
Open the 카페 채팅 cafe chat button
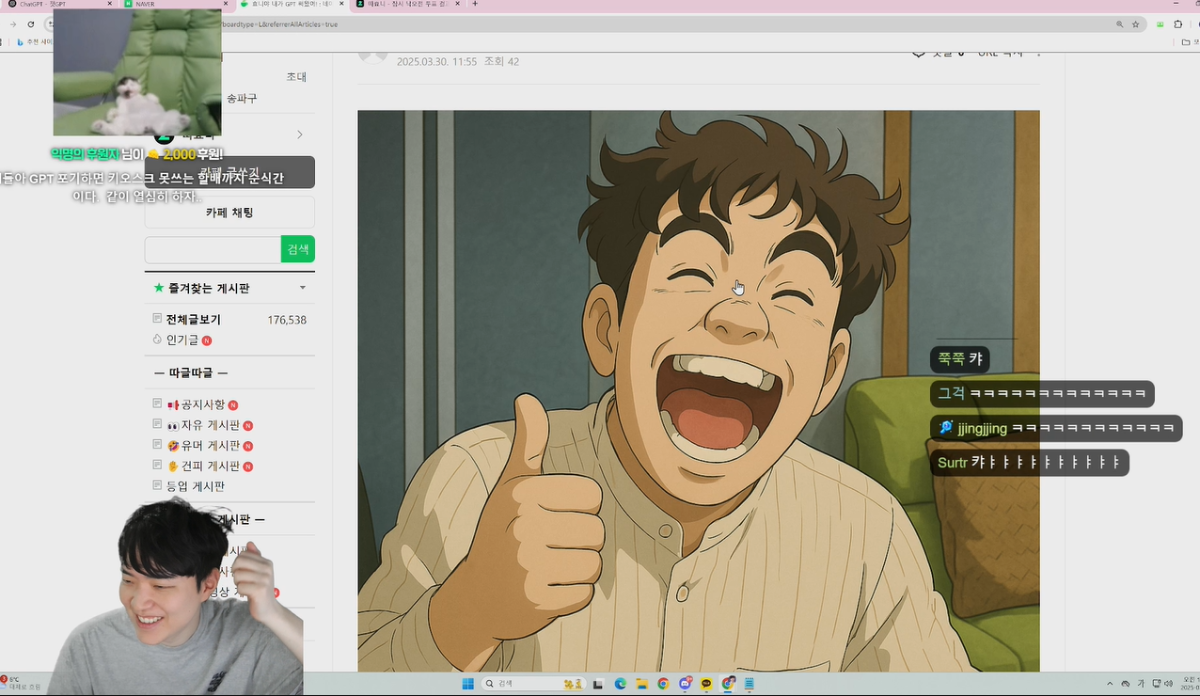click(229, 212)
